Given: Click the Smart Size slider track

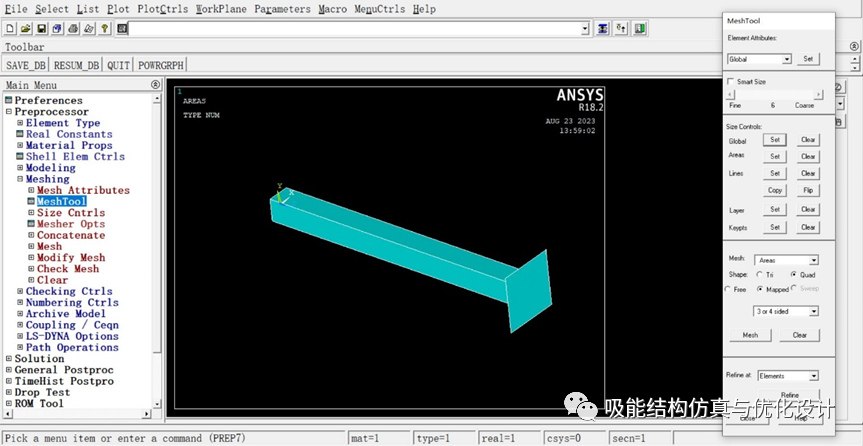Looking at the screenshot, I should click(x=775, y=95).
